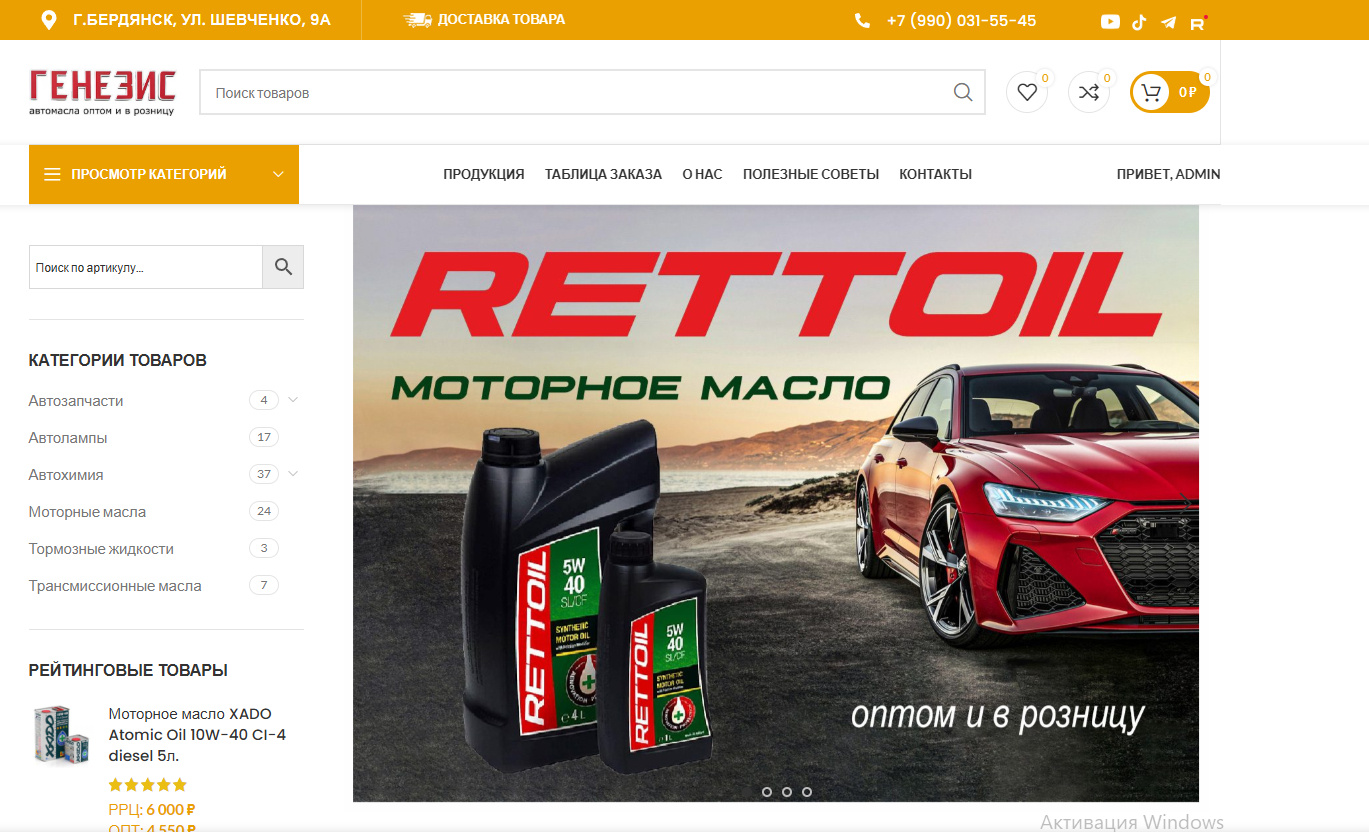Expand the Автохимия subcategories chevron
The height and width of the screenshot is (832, 1369).
(293, 474)
